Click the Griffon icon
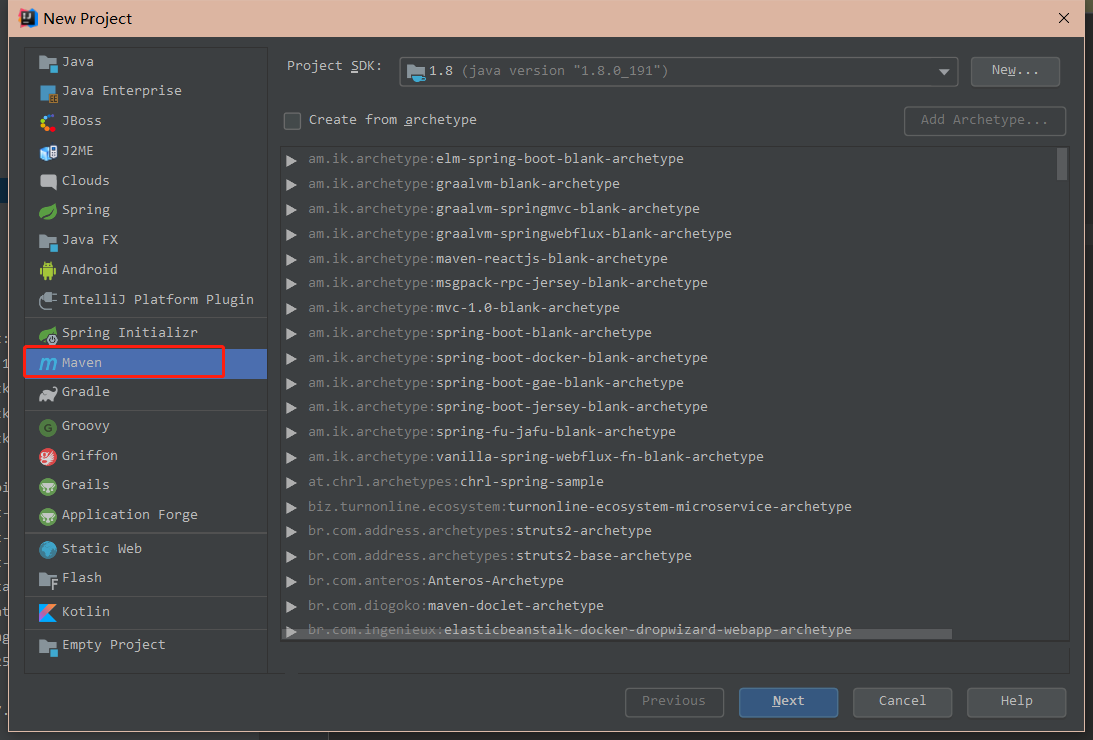The width and height of the screenshot is (1093, 740). point(48,456)
